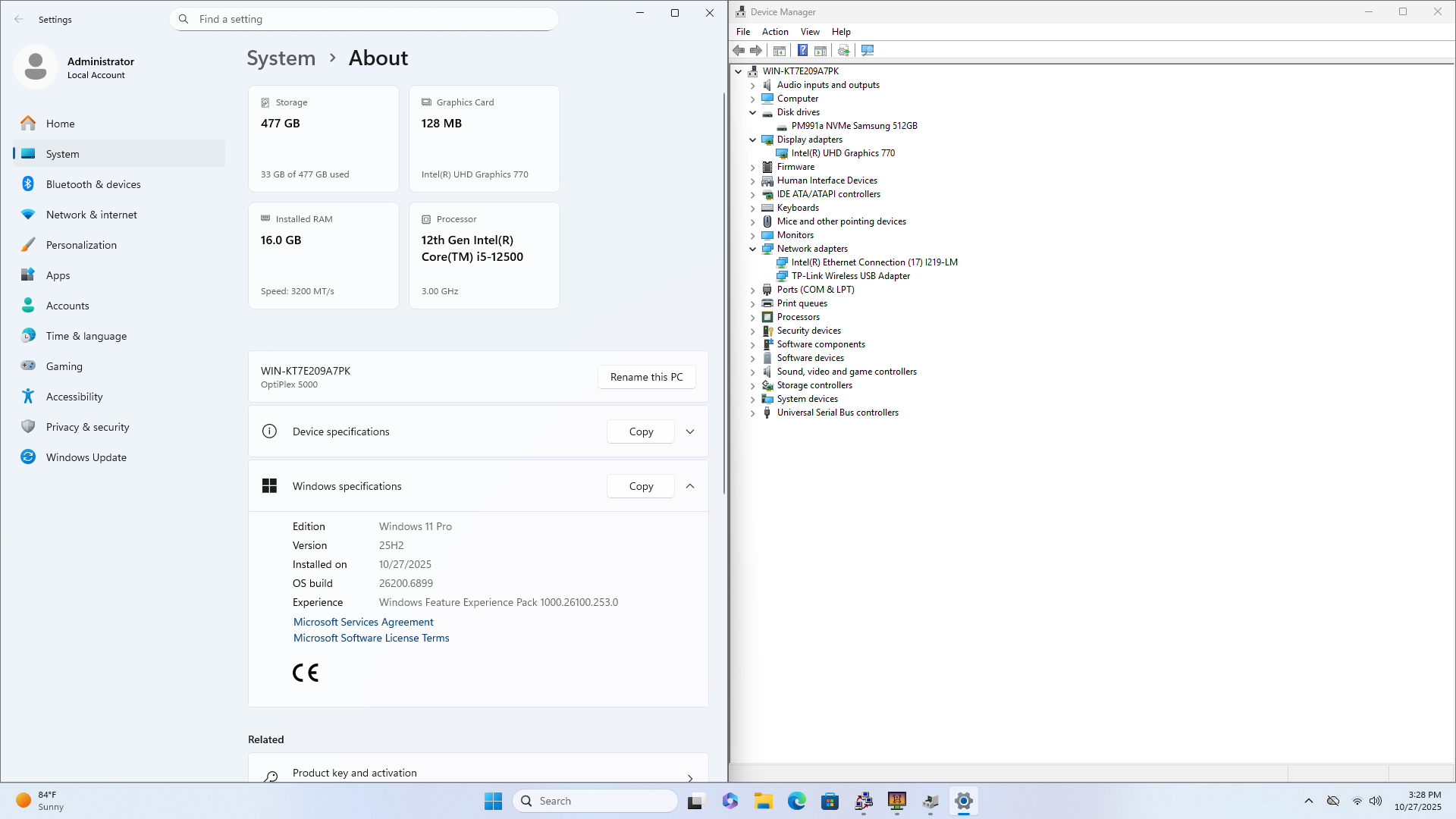
Task: Click the Help toolbar icon in Device Manager
Action: pyautogui.click(x=802, y=50)
